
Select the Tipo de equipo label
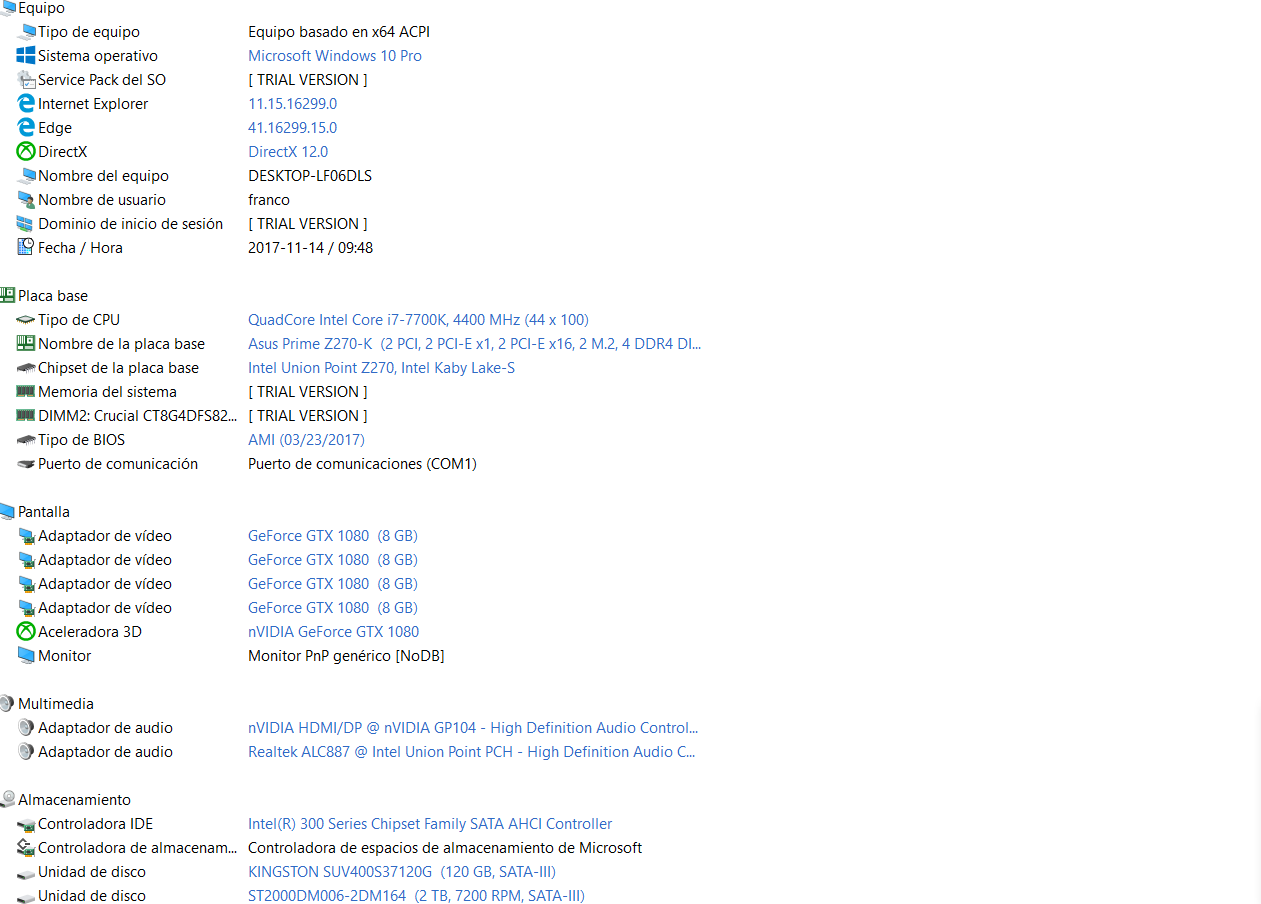click(89, 32)
